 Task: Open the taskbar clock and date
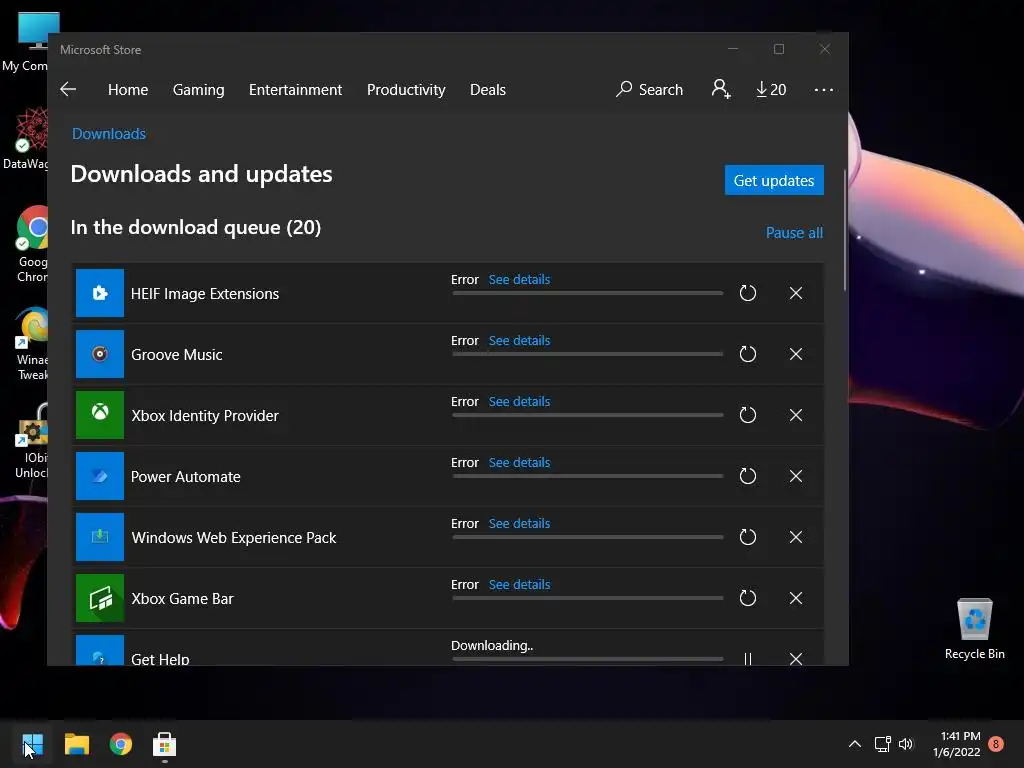[957, 744]
